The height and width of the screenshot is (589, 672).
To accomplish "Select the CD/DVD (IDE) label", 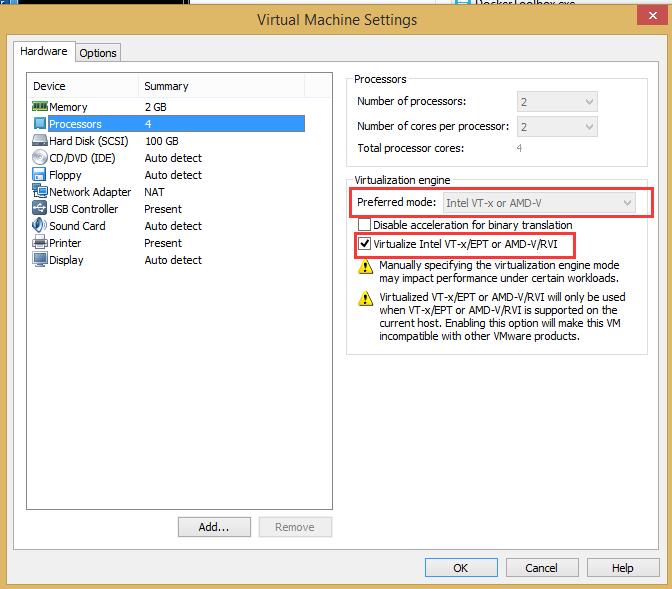I will click(82, 158).
